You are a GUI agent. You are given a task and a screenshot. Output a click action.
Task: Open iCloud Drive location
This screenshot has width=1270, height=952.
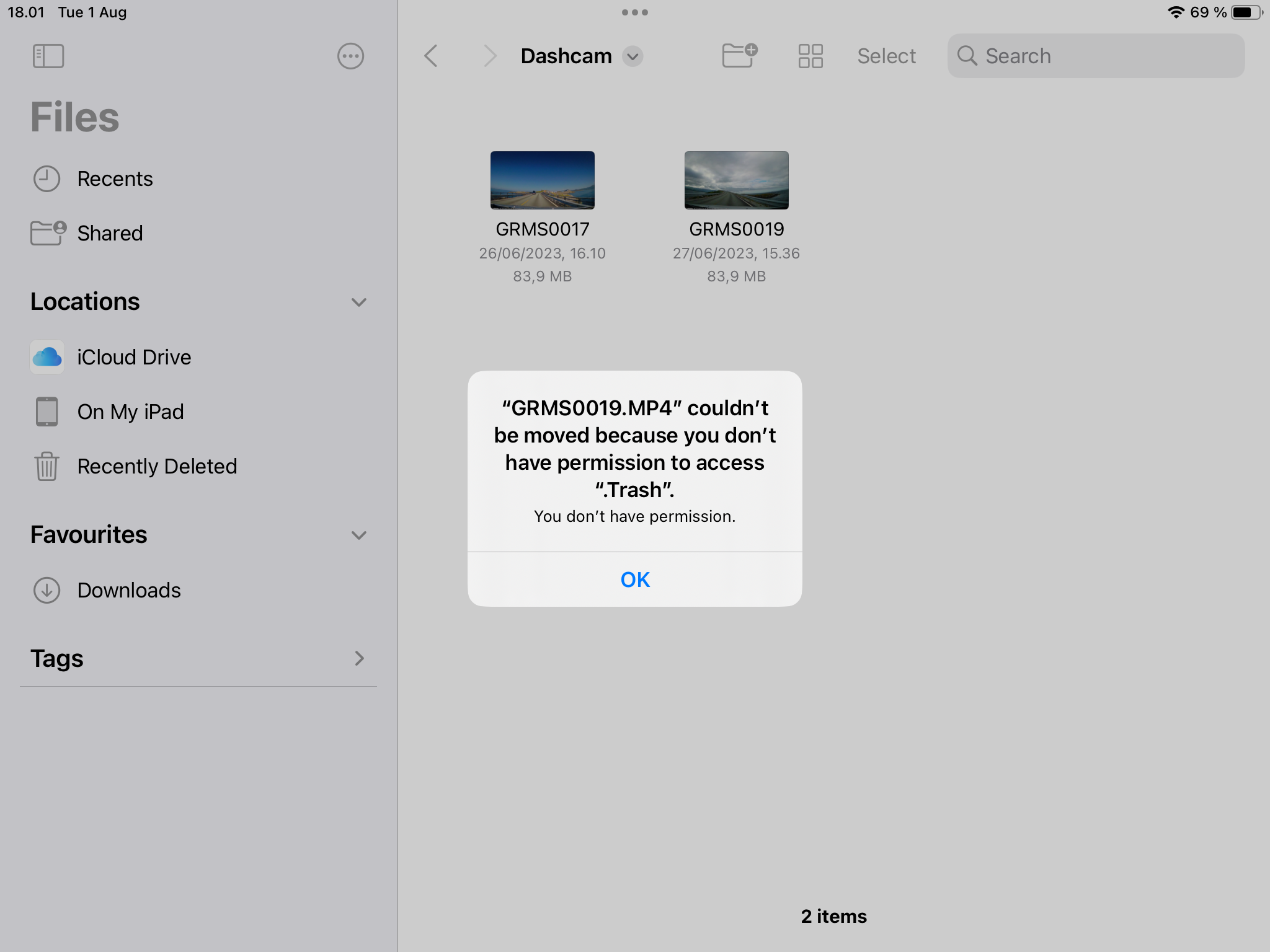coord(134,357)
